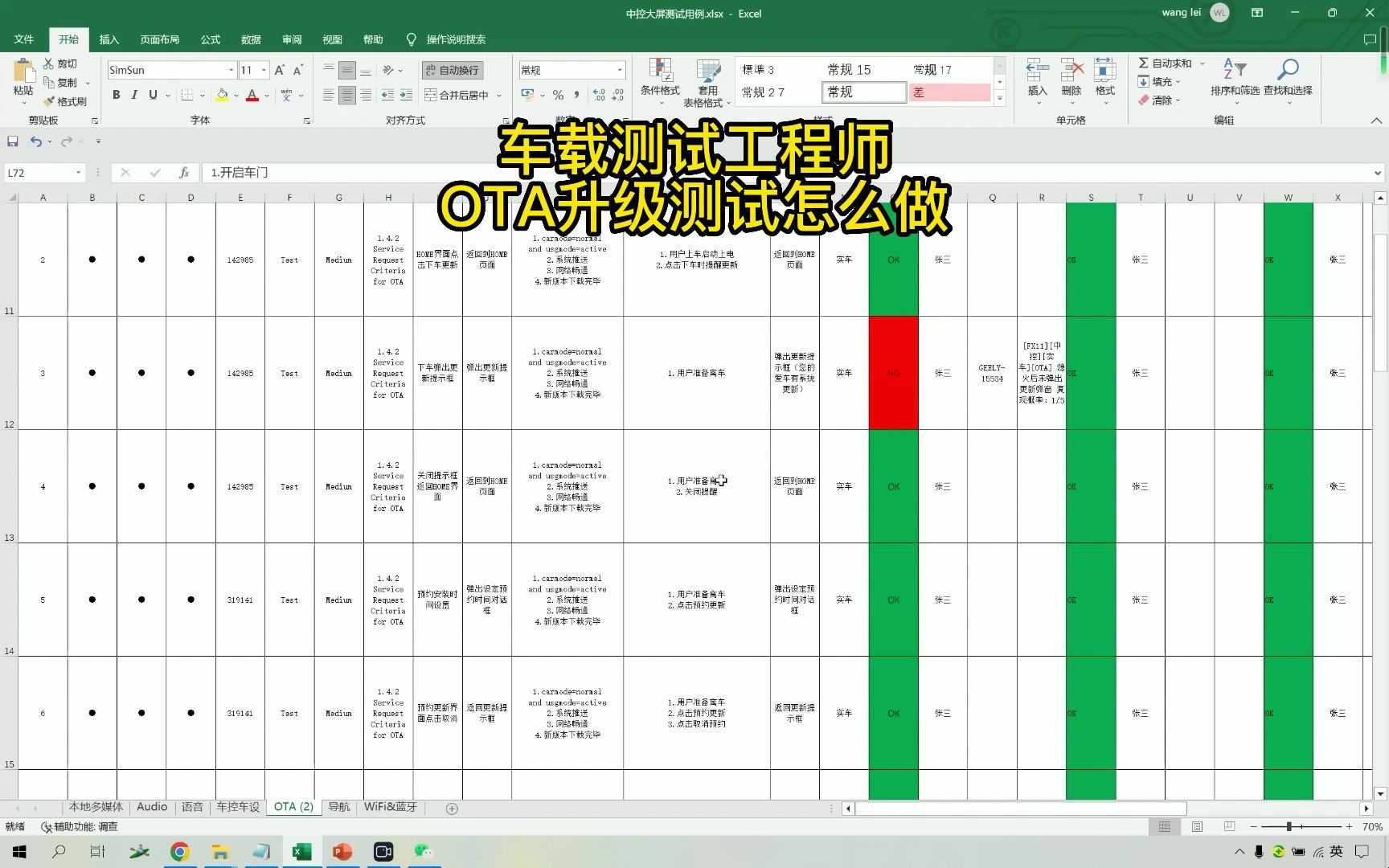
Task: Click the zoom slider handle
Action: point(1289,826)
